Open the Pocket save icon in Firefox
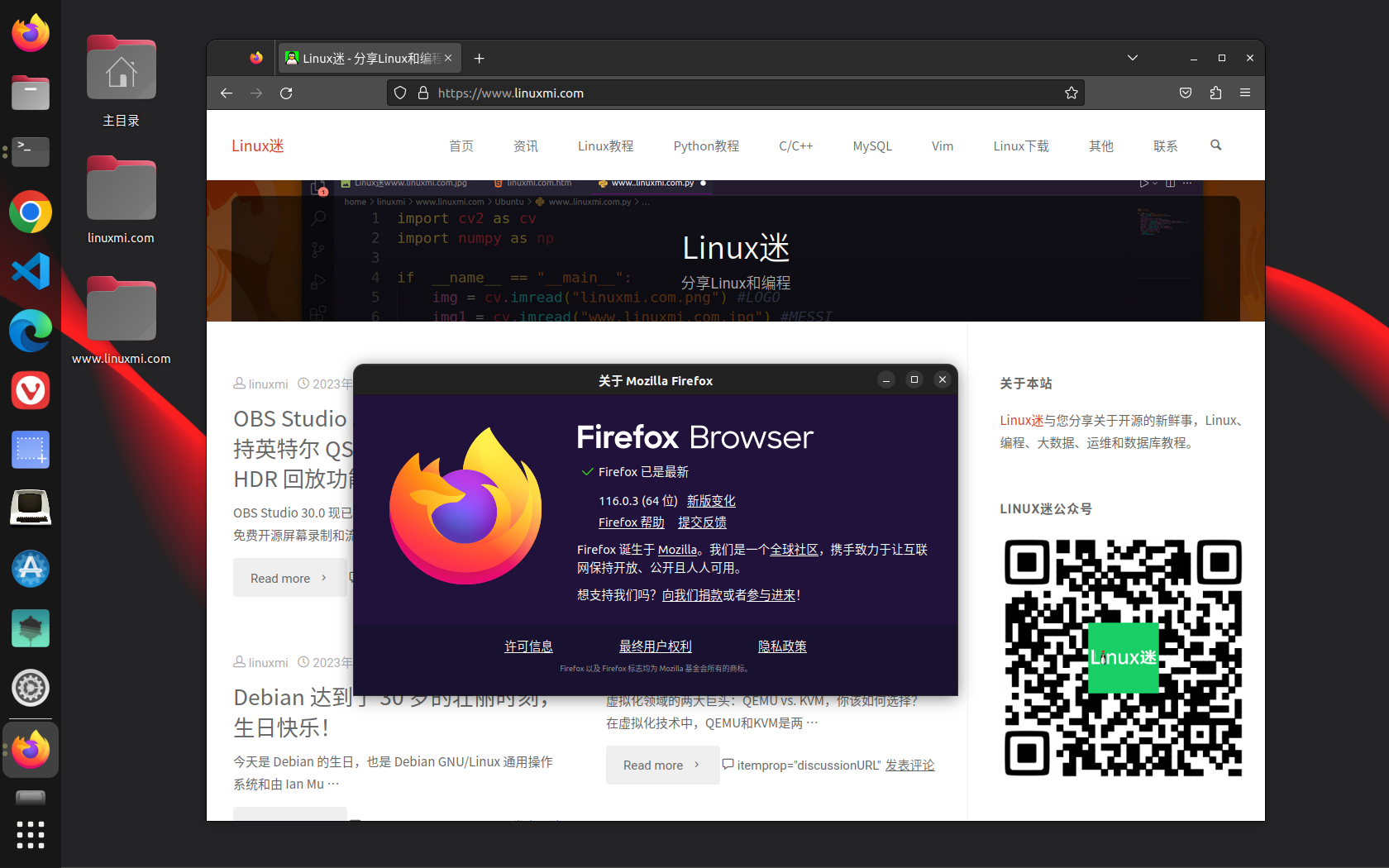 pyautogui.click(x=1186, y=93)
